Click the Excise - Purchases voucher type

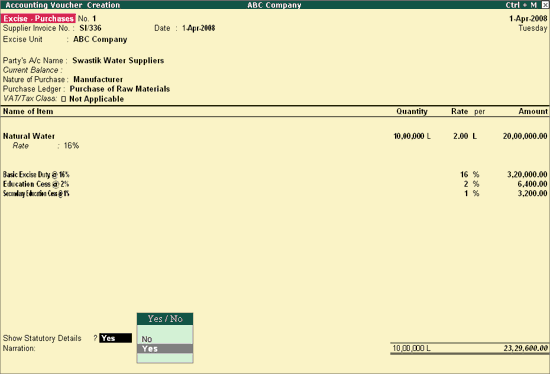coord(38,19)
